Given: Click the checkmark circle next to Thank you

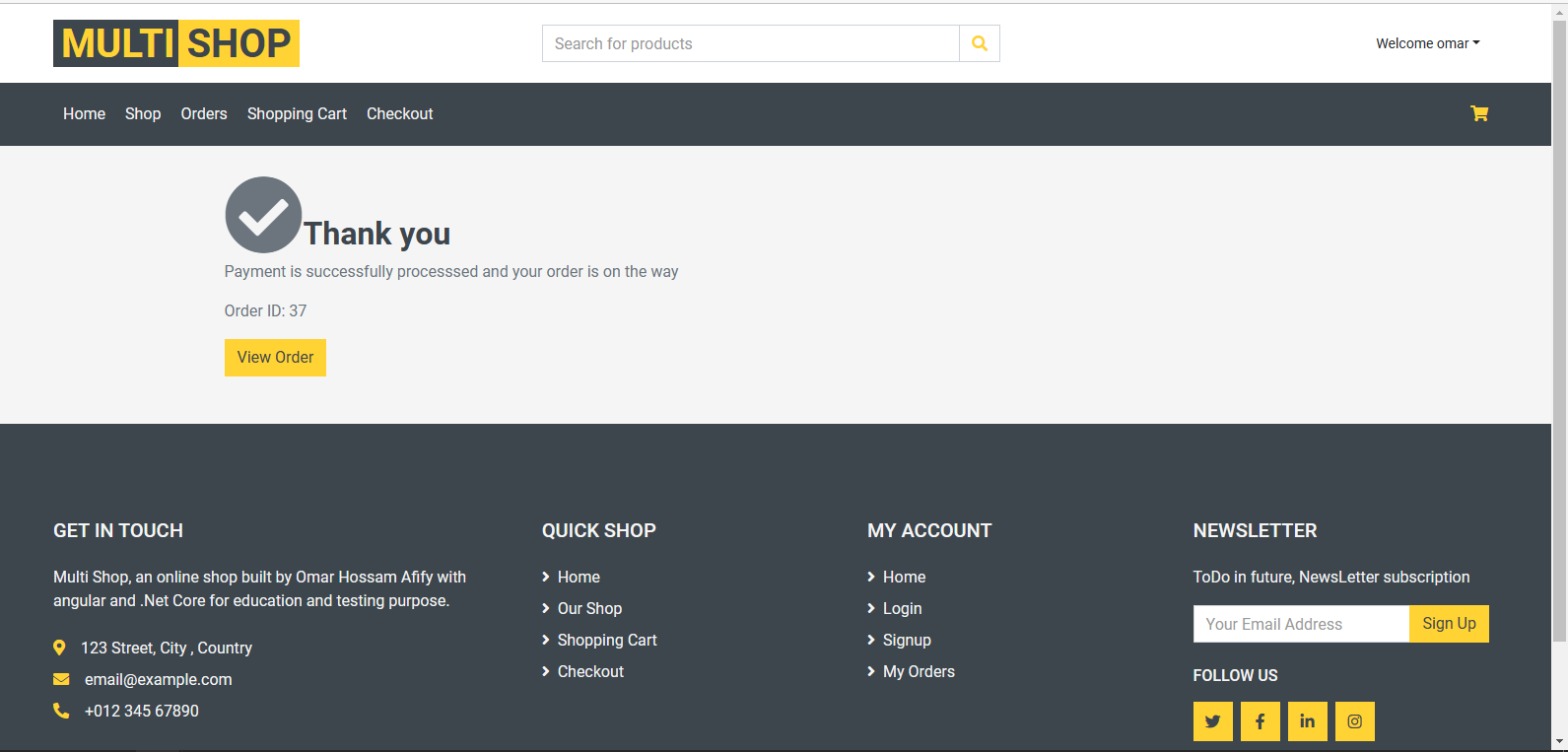Looking at the screenshot, I should (x=263, y=215).
